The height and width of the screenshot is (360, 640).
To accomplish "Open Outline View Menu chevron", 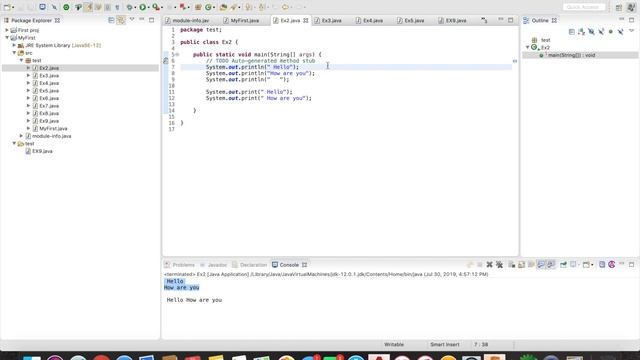I will tap(631, 31).
